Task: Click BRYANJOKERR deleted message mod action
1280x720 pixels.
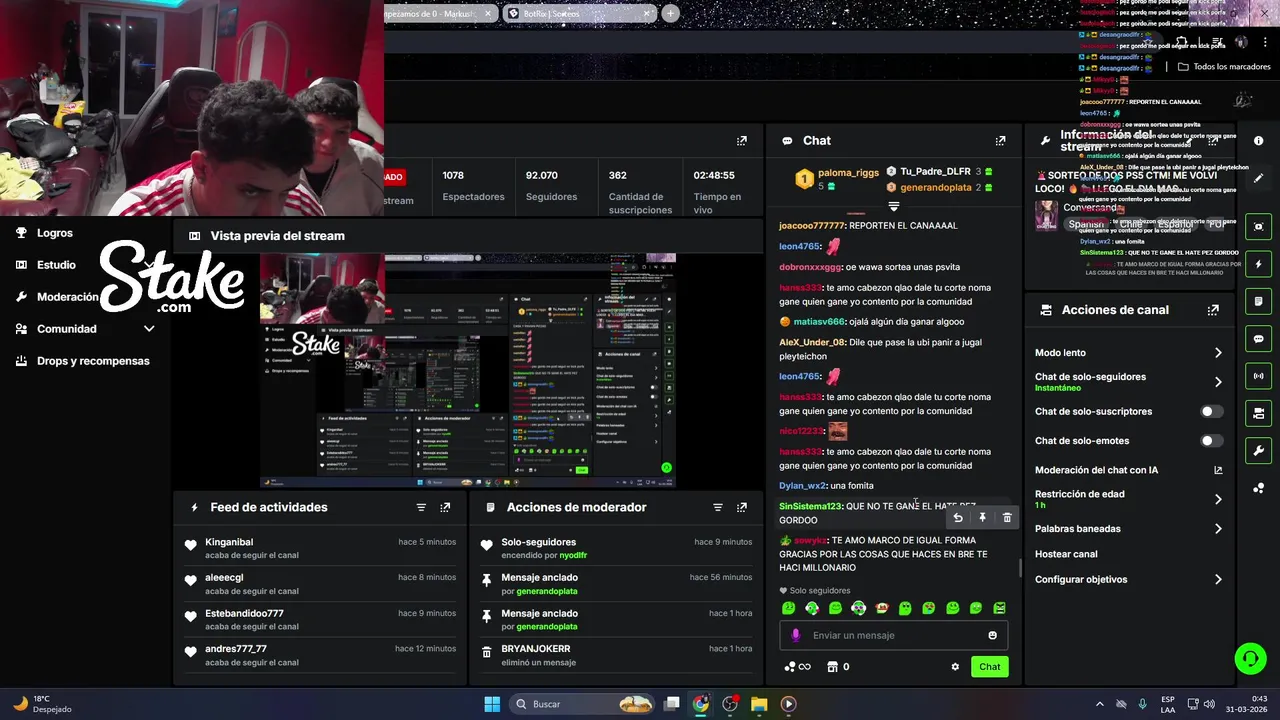Action: (x=615, y=655)
